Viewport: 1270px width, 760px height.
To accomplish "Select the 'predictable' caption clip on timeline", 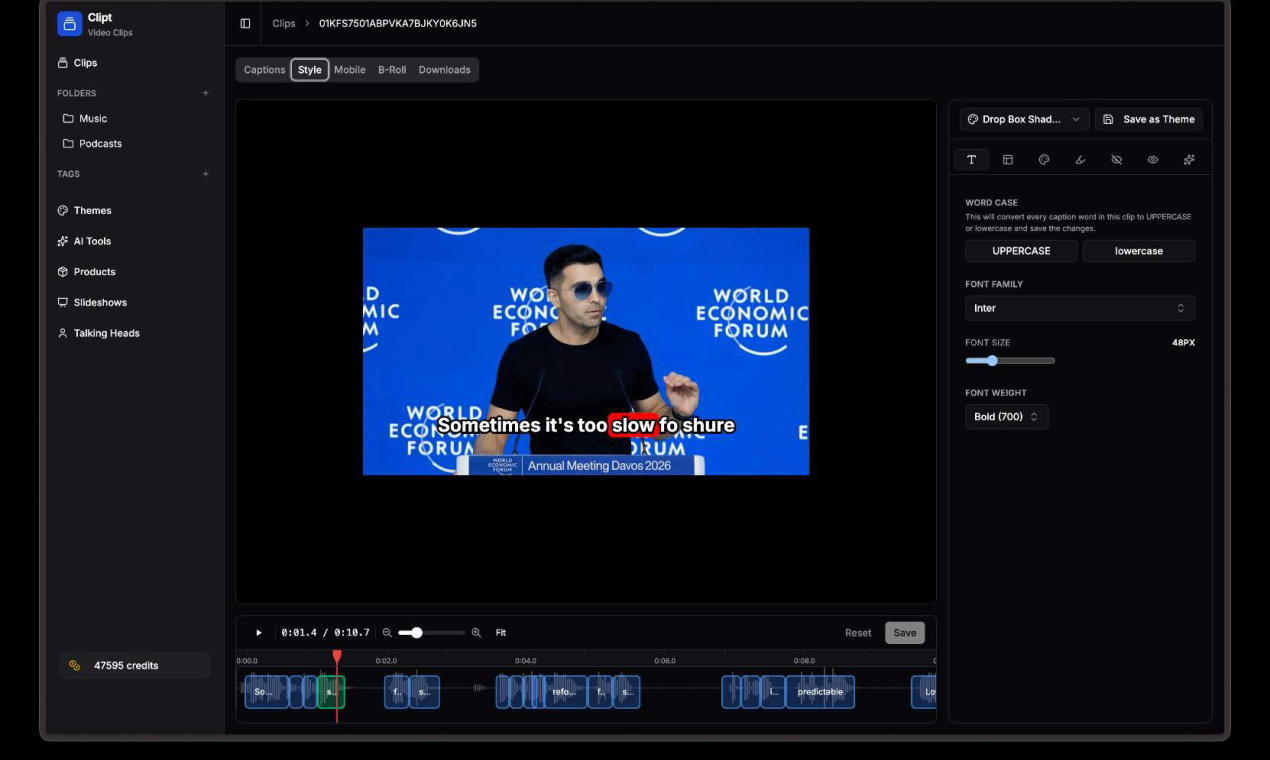I will coord(820,692).
